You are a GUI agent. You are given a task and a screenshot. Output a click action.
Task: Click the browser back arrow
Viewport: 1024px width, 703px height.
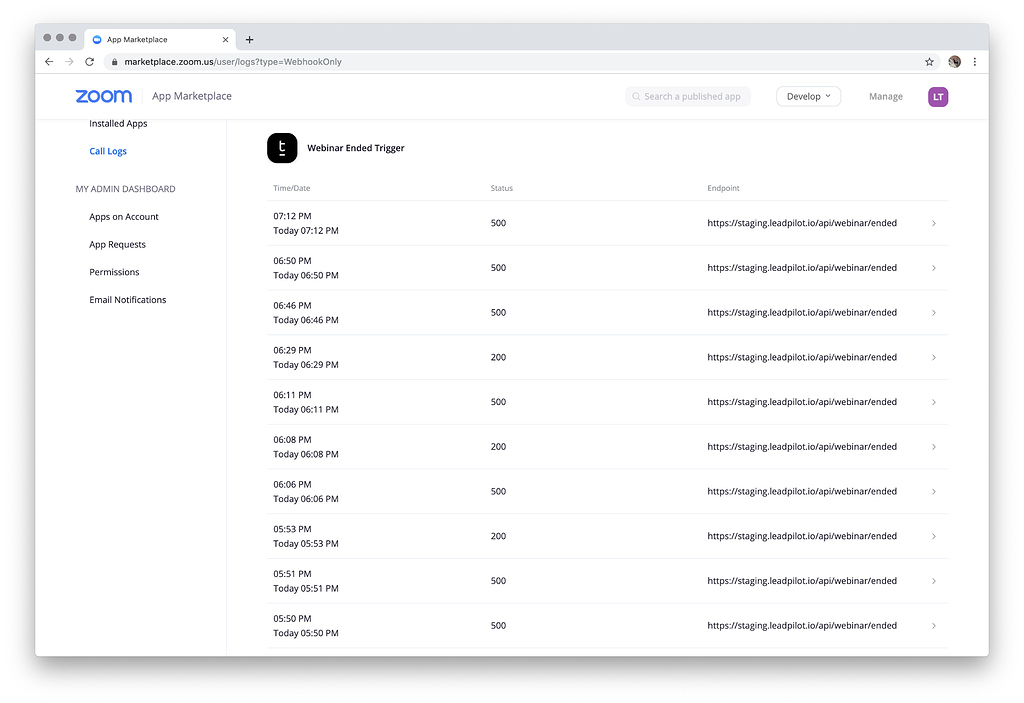point(49,61)
